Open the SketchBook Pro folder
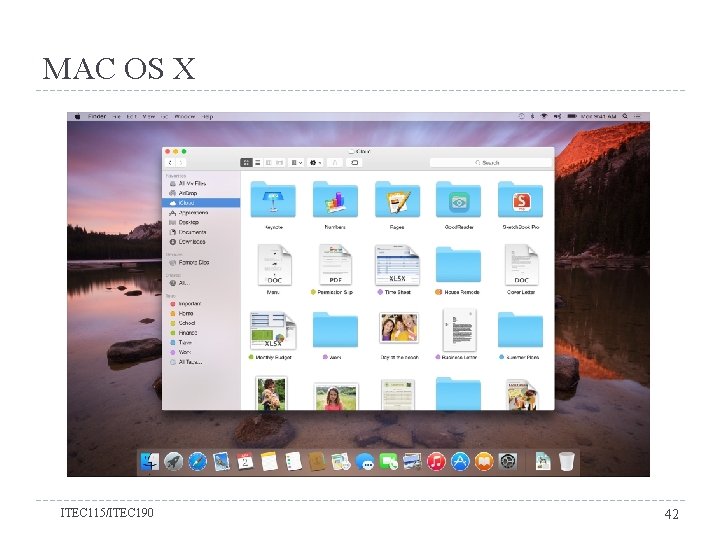The width and height of the screenshot is (720, 540). coord(520,199)
